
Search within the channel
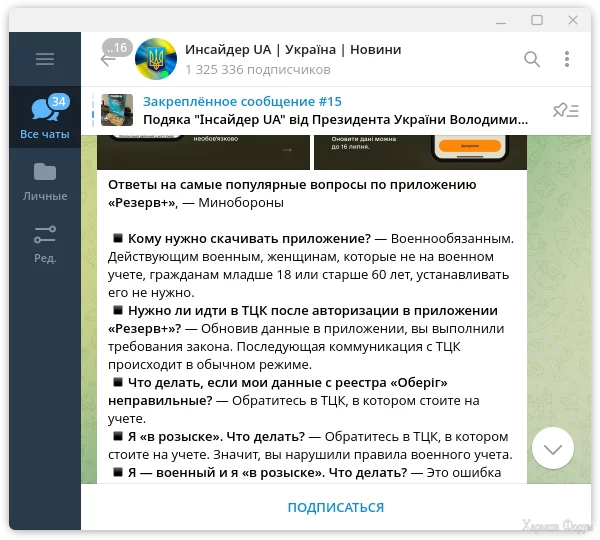coord(532,59)
